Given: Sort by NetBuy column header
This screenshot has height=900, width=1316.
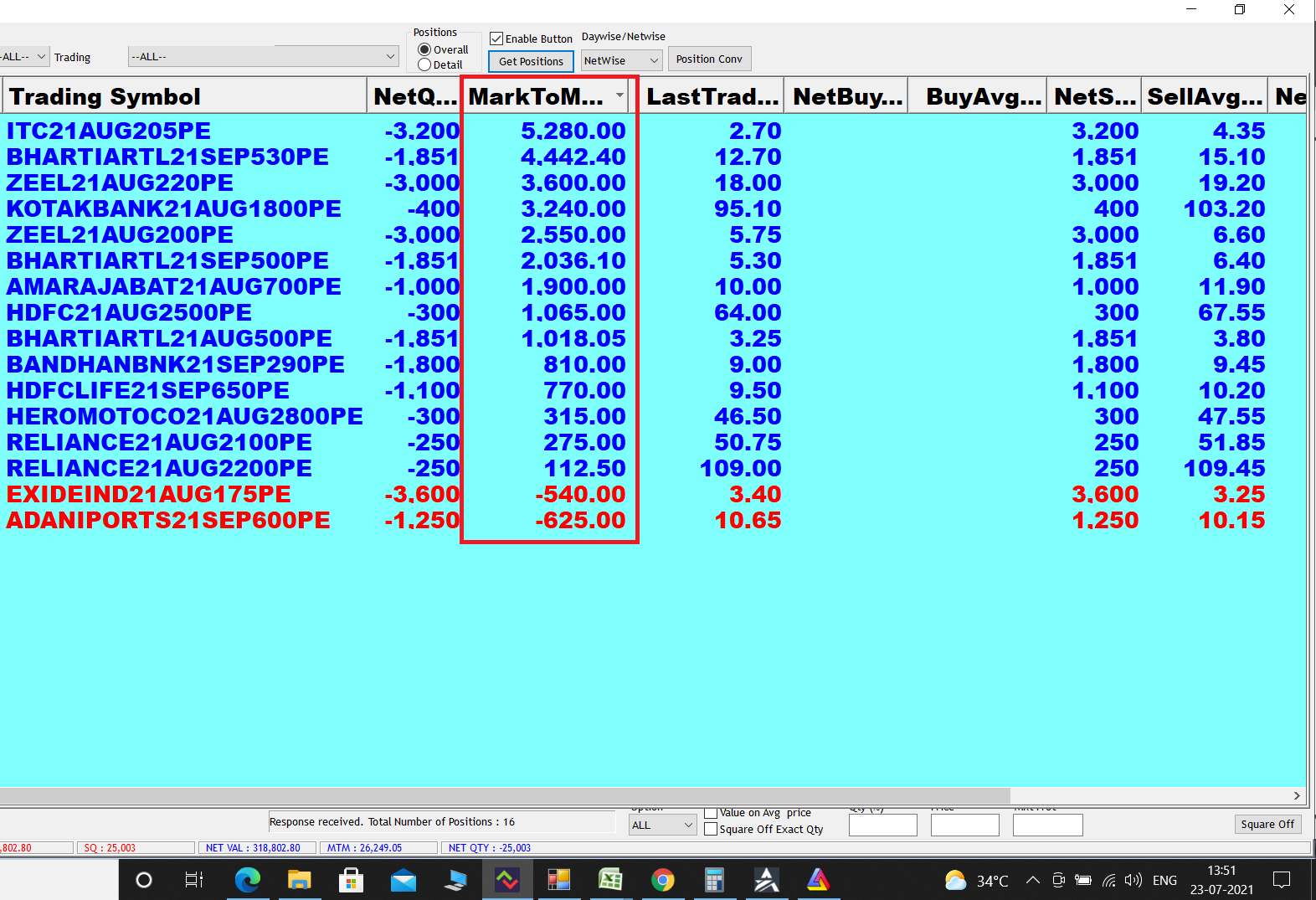Looking at the screenshot, I should click(x=846, y=95).
